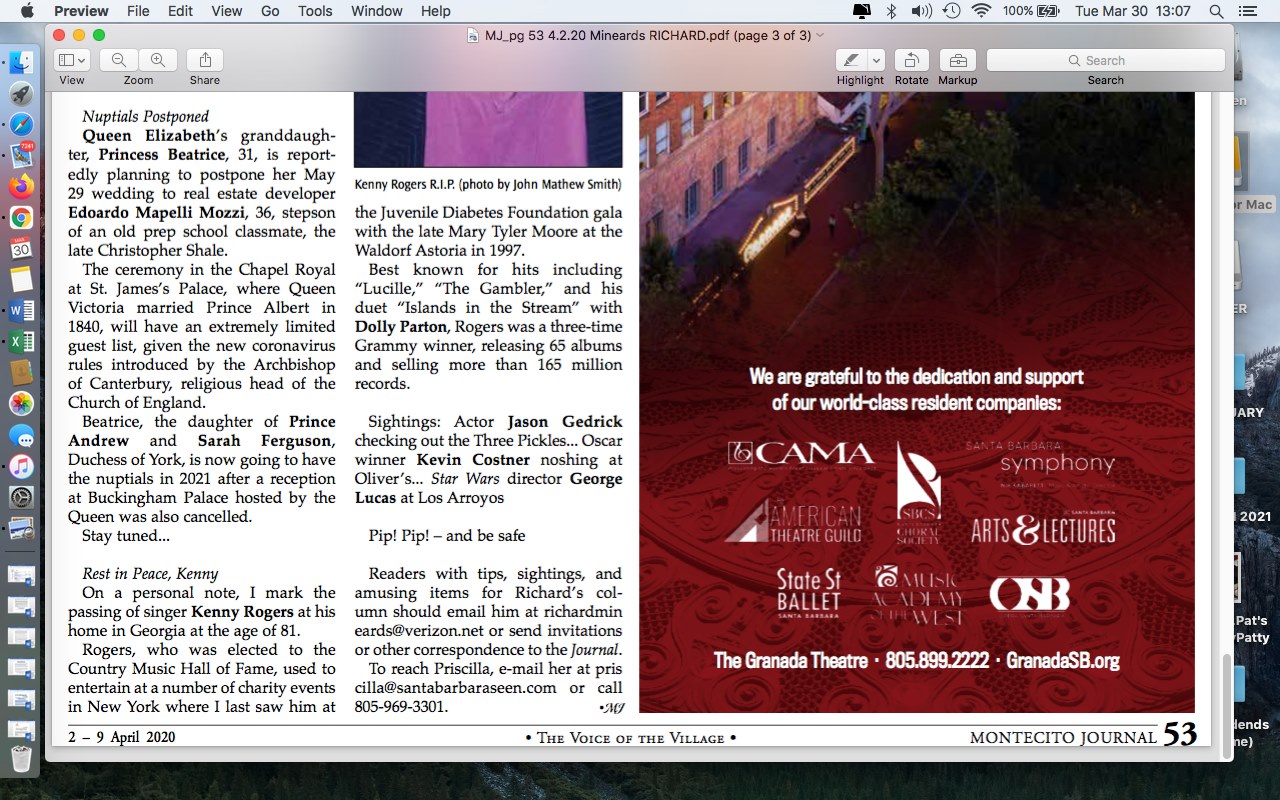Screen dimensions: 1280x800
Task: Expand the Highlight color dropdown arrow
Action: [x=876, y=60]
